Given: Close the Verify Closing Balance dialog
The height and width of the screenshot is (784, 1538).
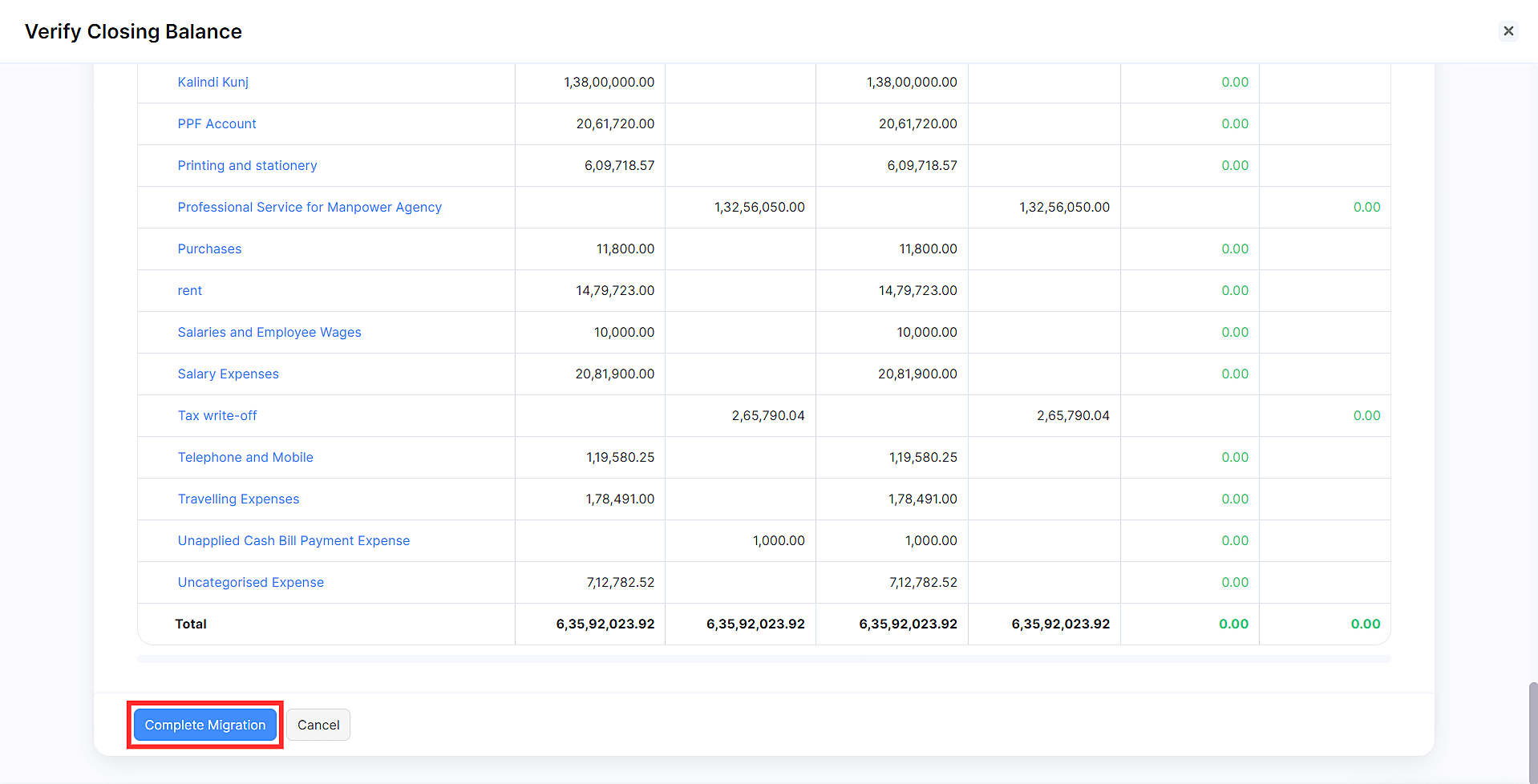Looking at the screenshot, I should coord(1508,31).
